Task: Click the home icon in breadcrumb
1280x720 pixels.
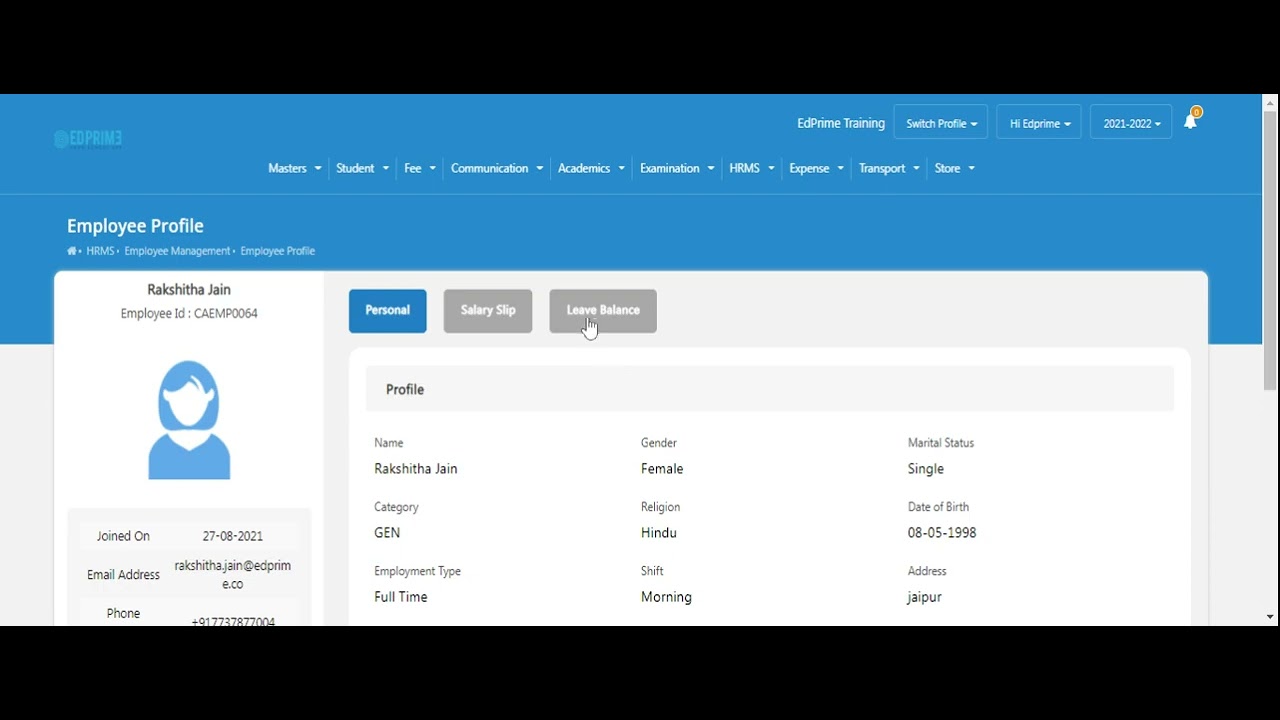Action: click(72, 251)
